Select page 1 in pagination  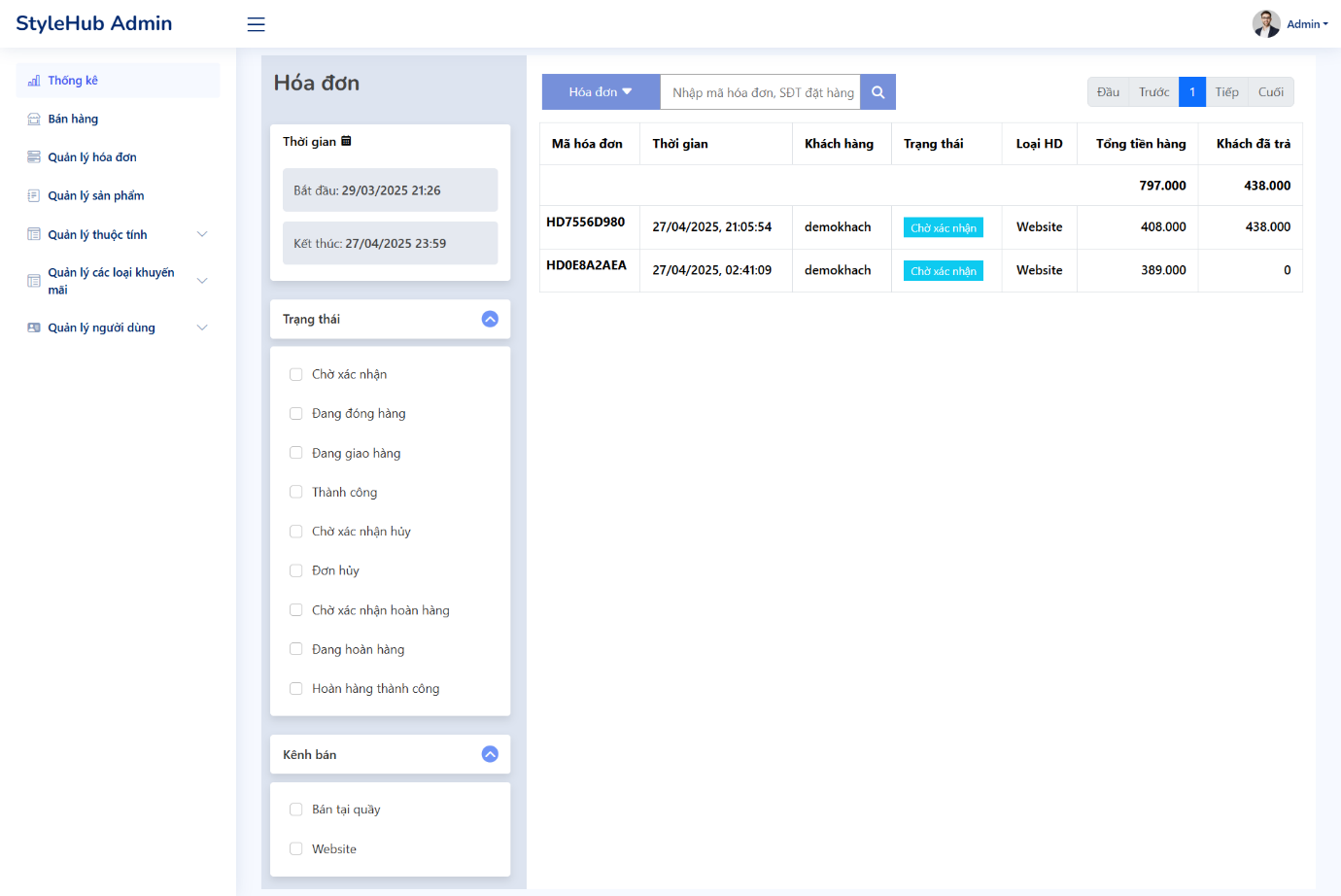(x=1192, y=92)
